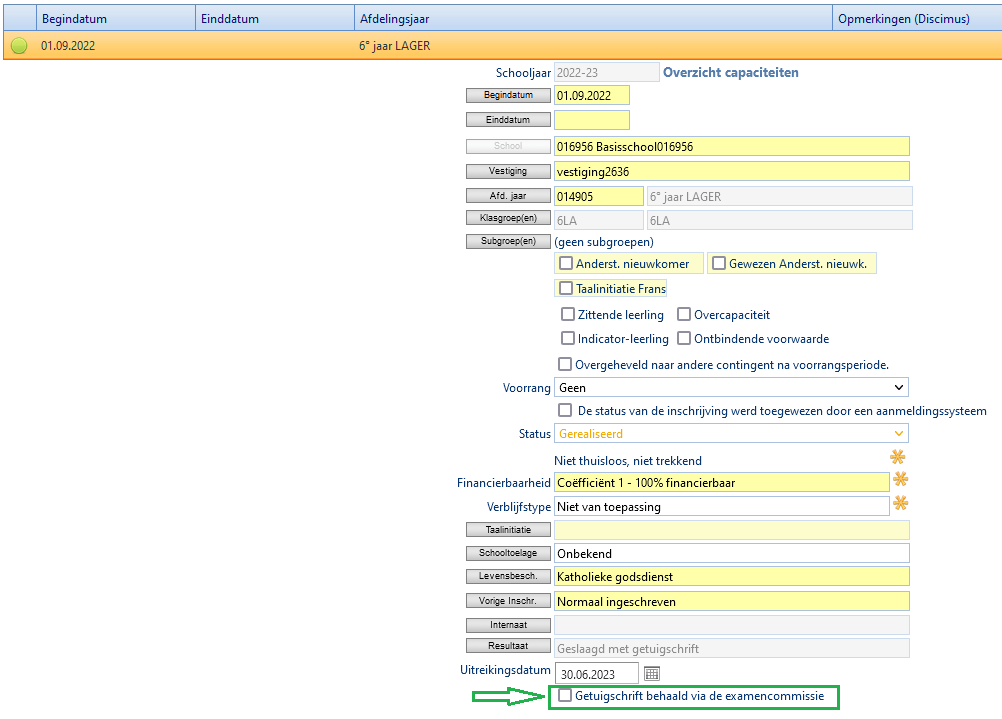
Task: Click the Taalinitiatie button
Action: tap(508, 530)
